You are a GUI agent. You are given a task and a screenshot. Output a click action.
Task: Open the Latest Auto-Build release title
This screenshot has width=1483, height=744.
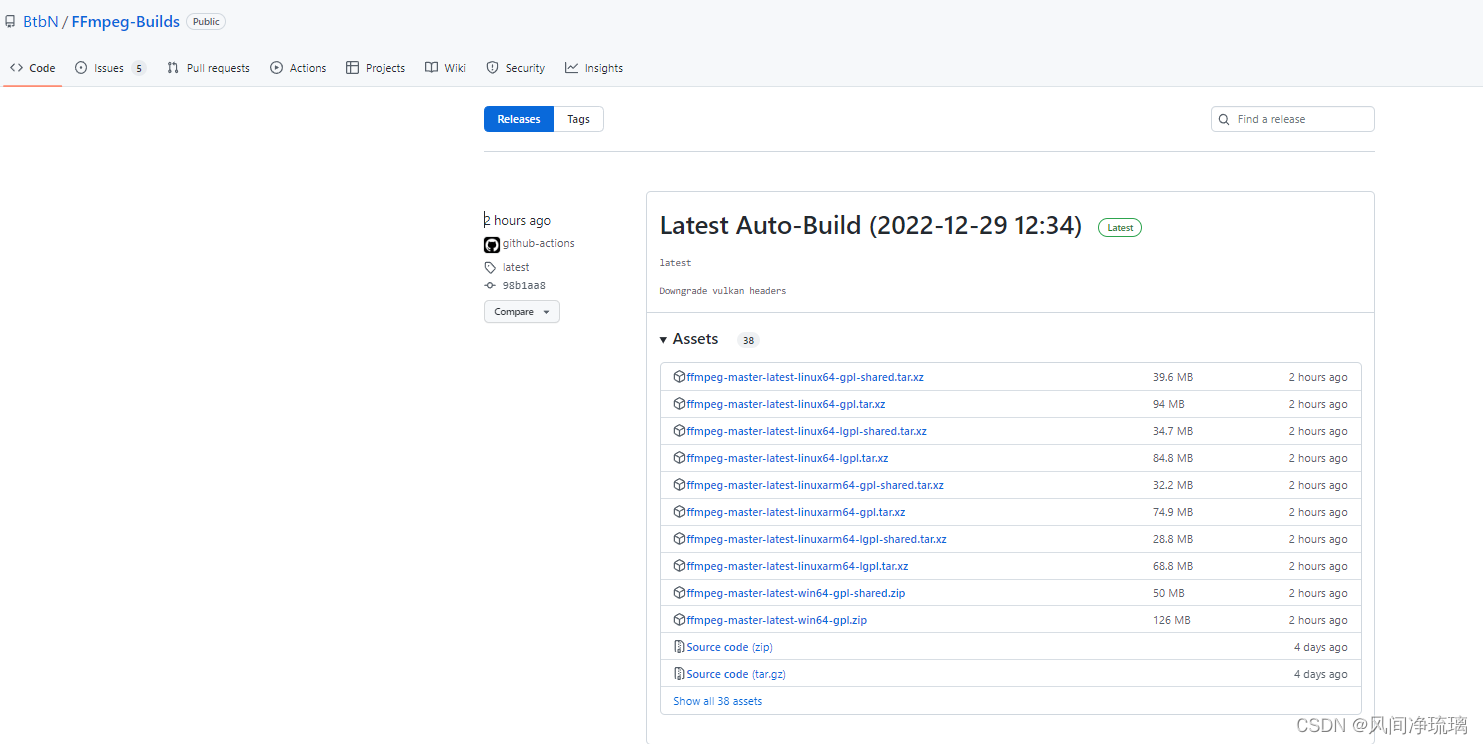tap(871, 226)
